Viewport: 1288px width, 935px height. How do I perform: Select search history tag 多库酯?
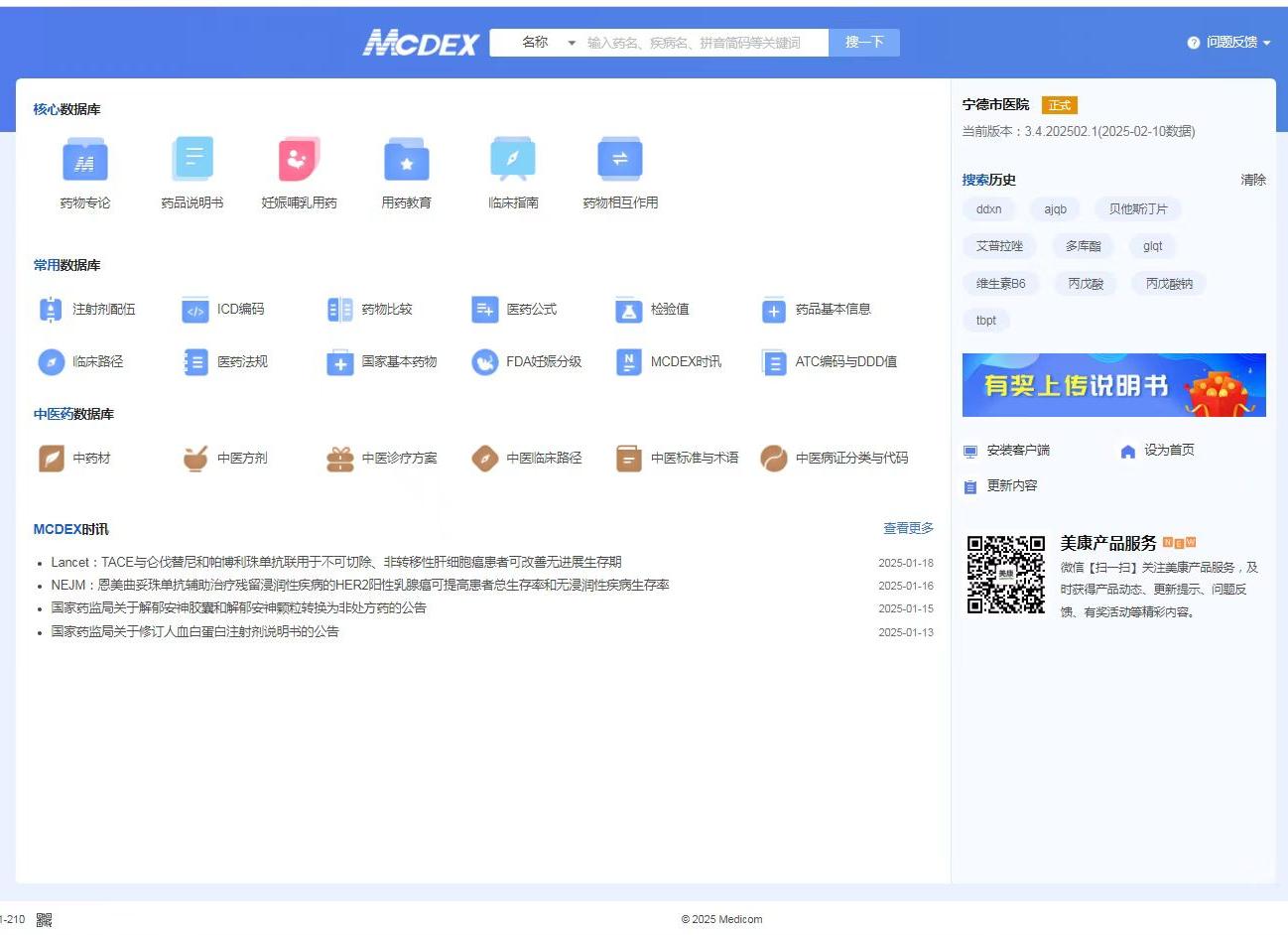click(1084, 246)
